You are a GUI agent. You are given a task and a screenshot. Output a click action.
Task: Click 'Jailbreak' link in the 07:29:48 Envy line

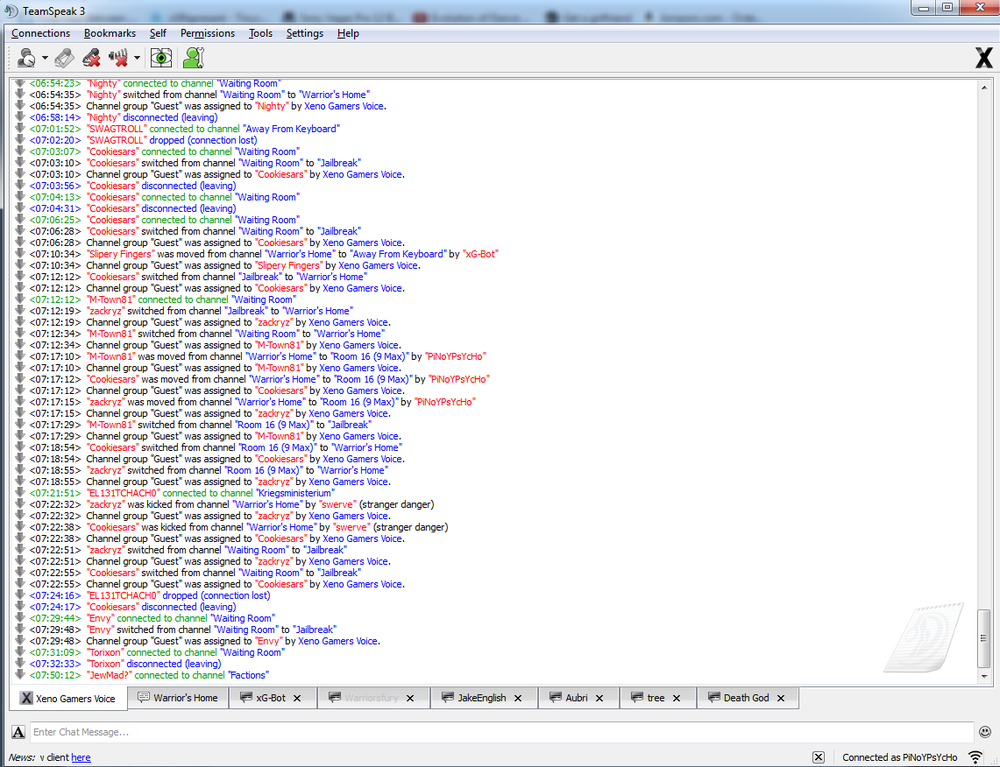coord(314,629)
